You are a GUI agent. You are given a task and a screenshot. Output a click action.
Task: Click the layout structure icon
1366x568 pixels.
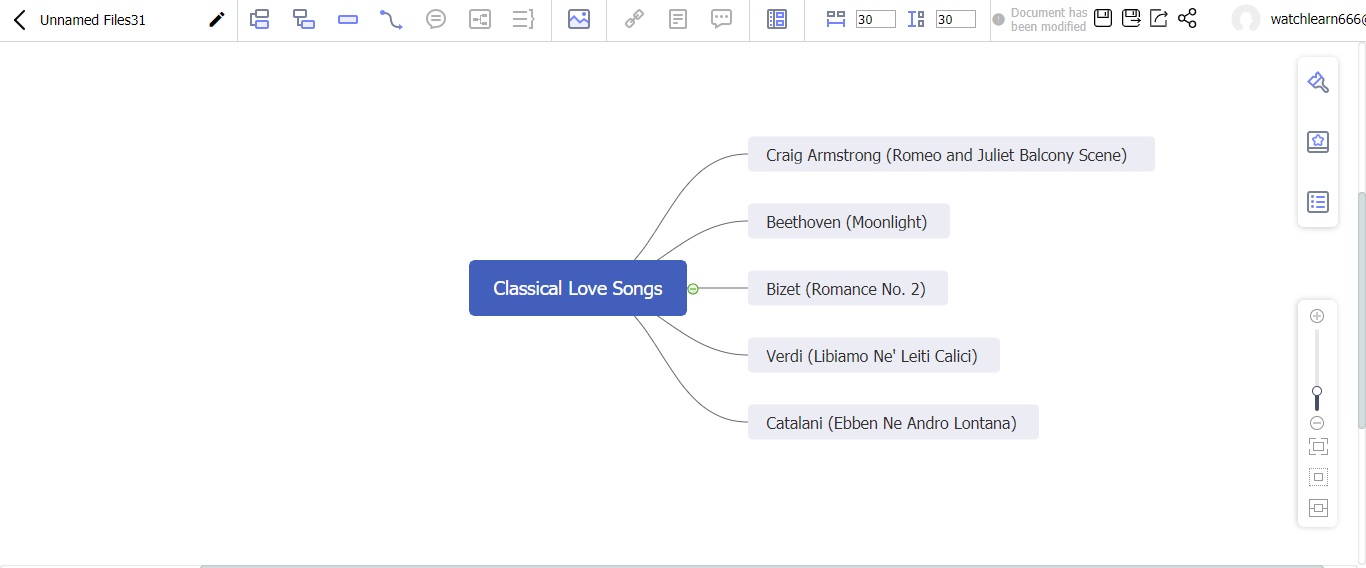click(x=777, y=19)
